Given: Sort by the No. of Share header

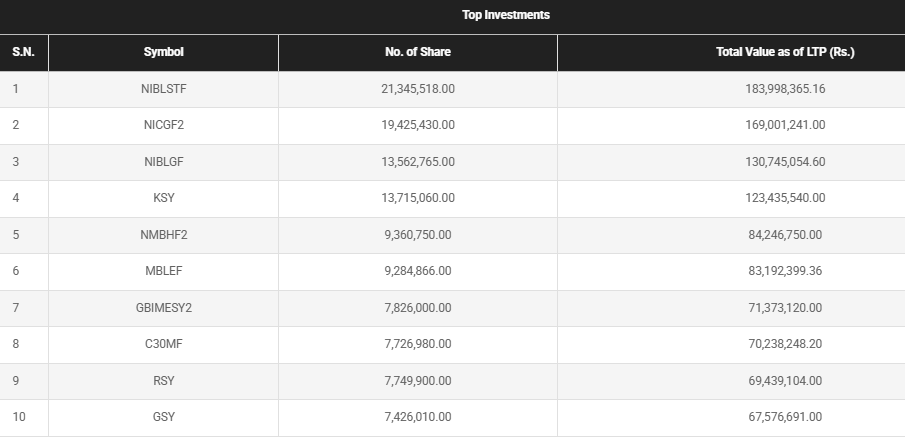Looking at the screenshot, I should tap(418, 52).
